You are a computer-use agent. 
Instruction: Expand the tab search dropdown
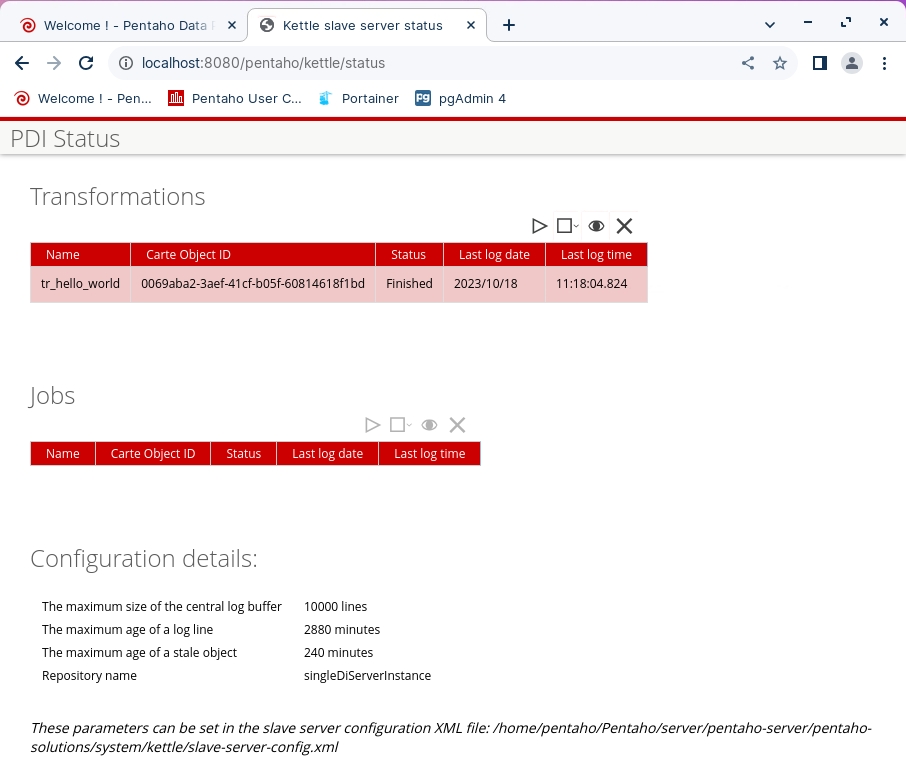(770, 25)
